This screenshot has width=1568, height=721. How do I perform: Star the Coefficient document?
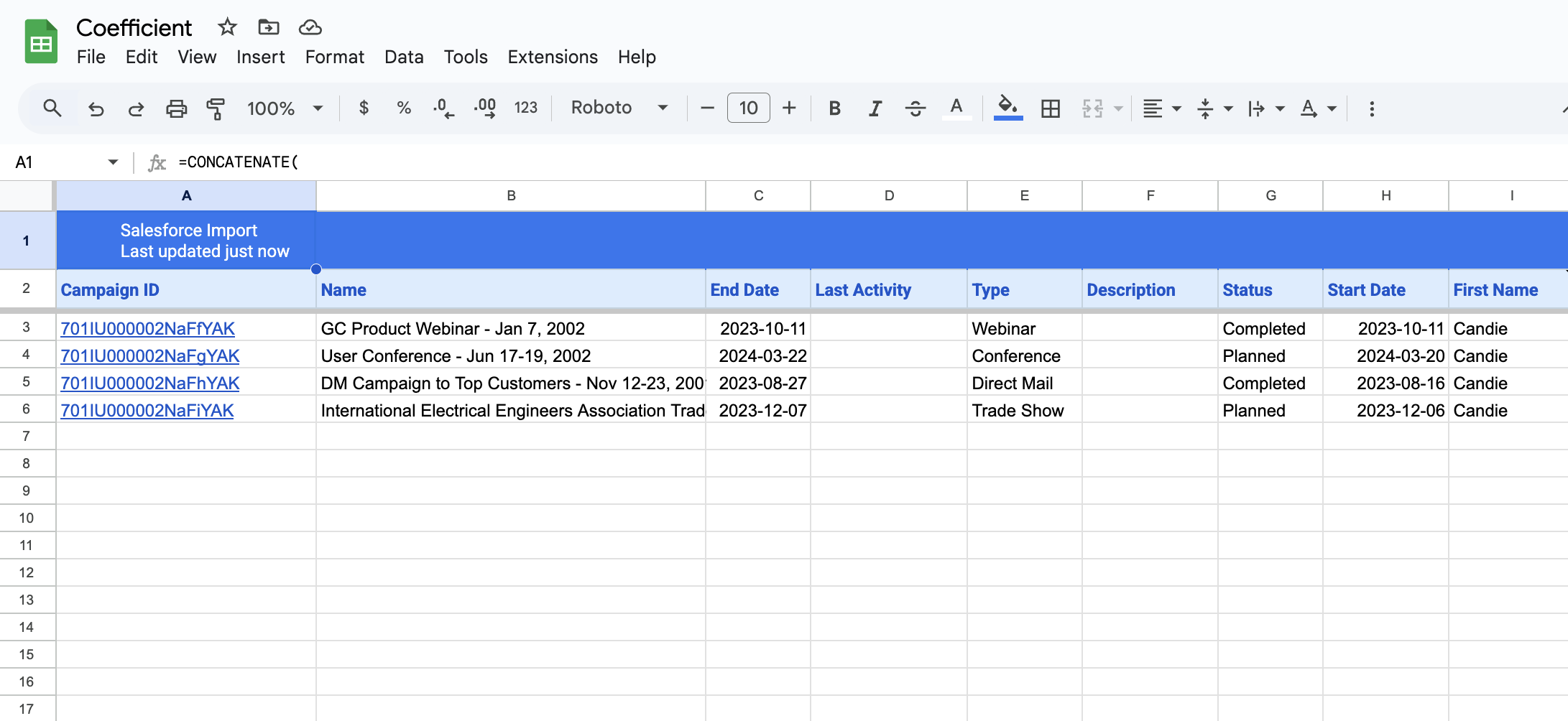pos(227,27)
